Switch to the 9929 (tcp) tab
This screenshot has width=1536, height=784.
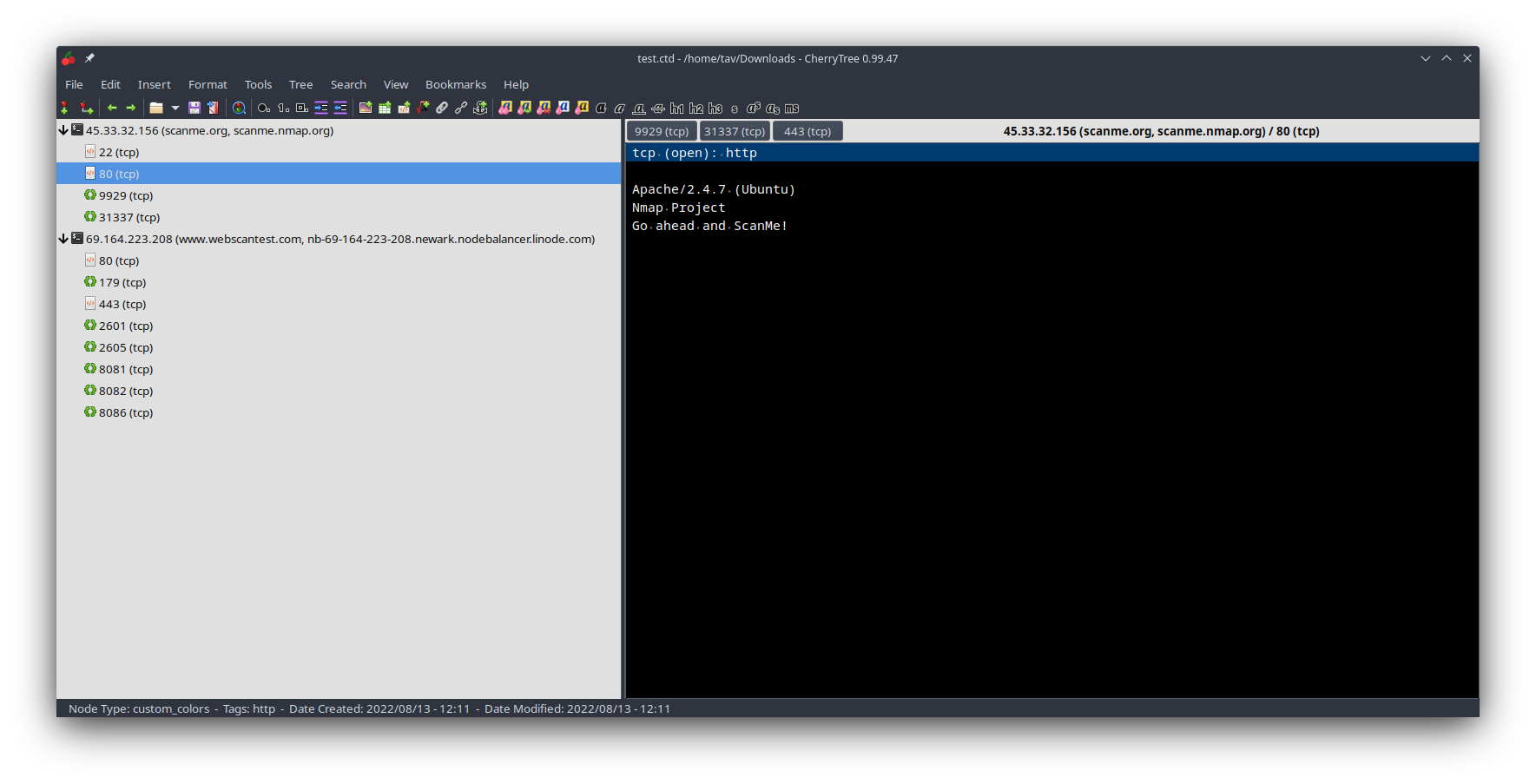coord(662,131)
